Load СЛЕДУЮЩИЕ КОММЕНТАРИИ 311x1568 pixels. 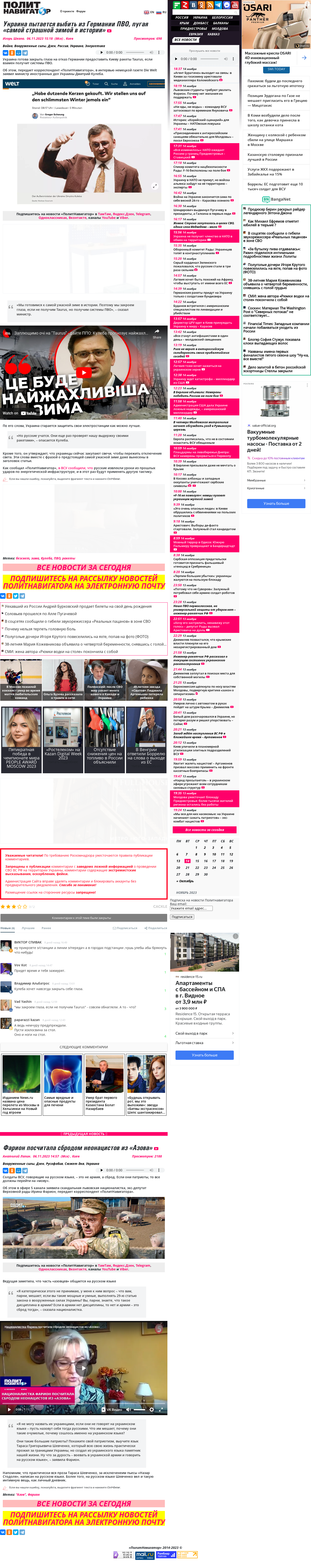[83, 1047]
